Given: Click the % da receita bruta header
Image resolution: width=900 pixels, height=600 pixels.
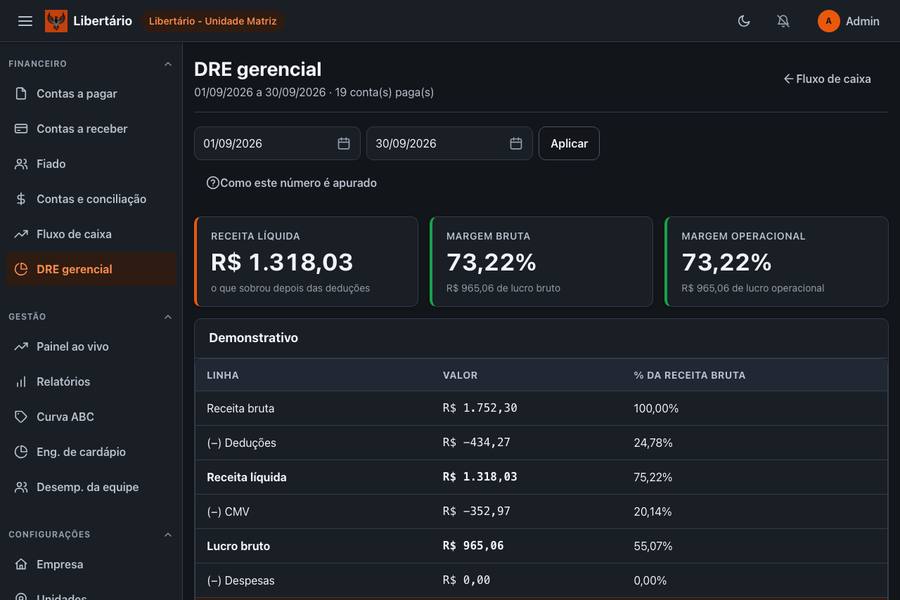Looking at the screenshot, I should click(x=689, y=376).
